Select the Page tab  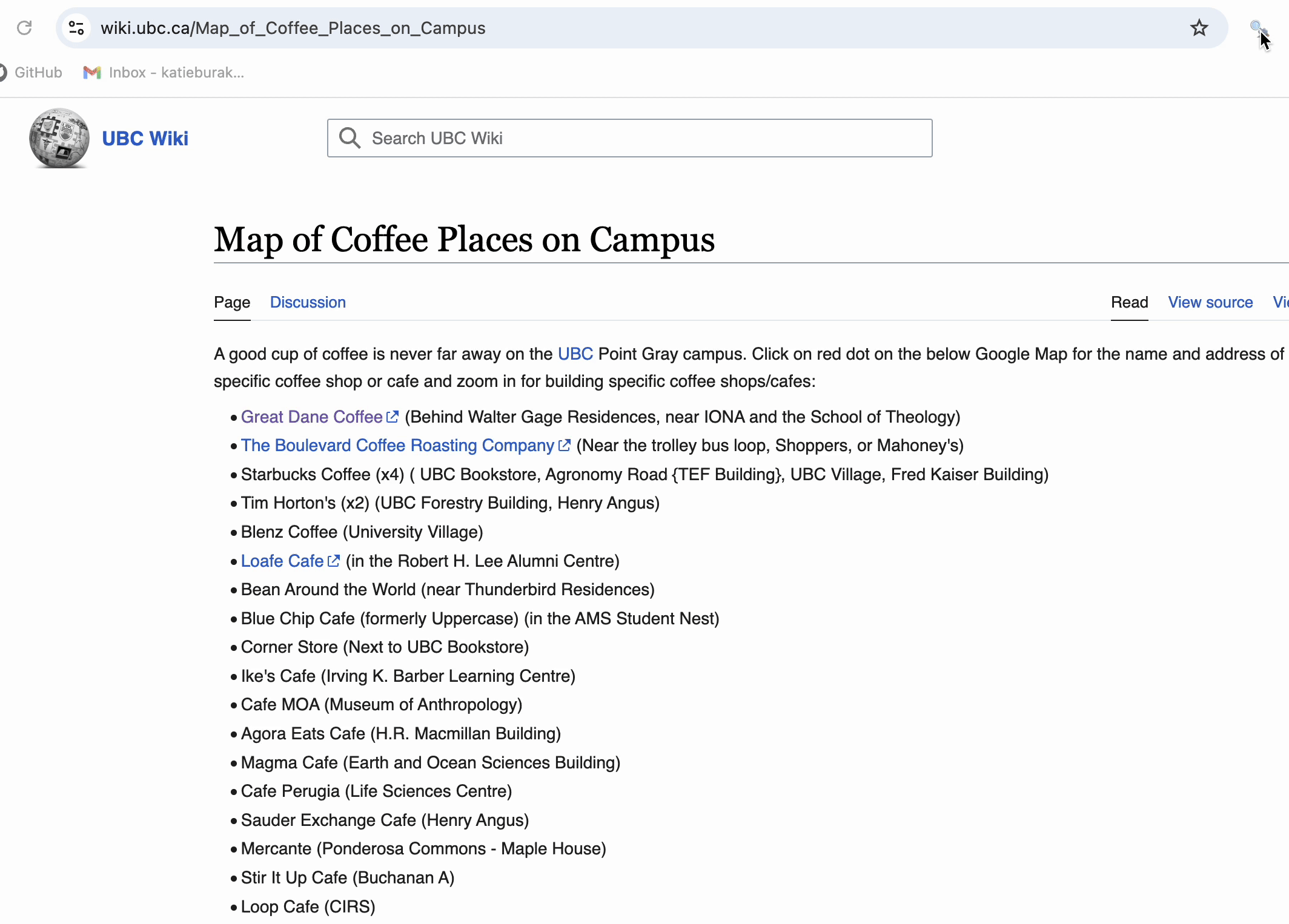tap(232, 302)
